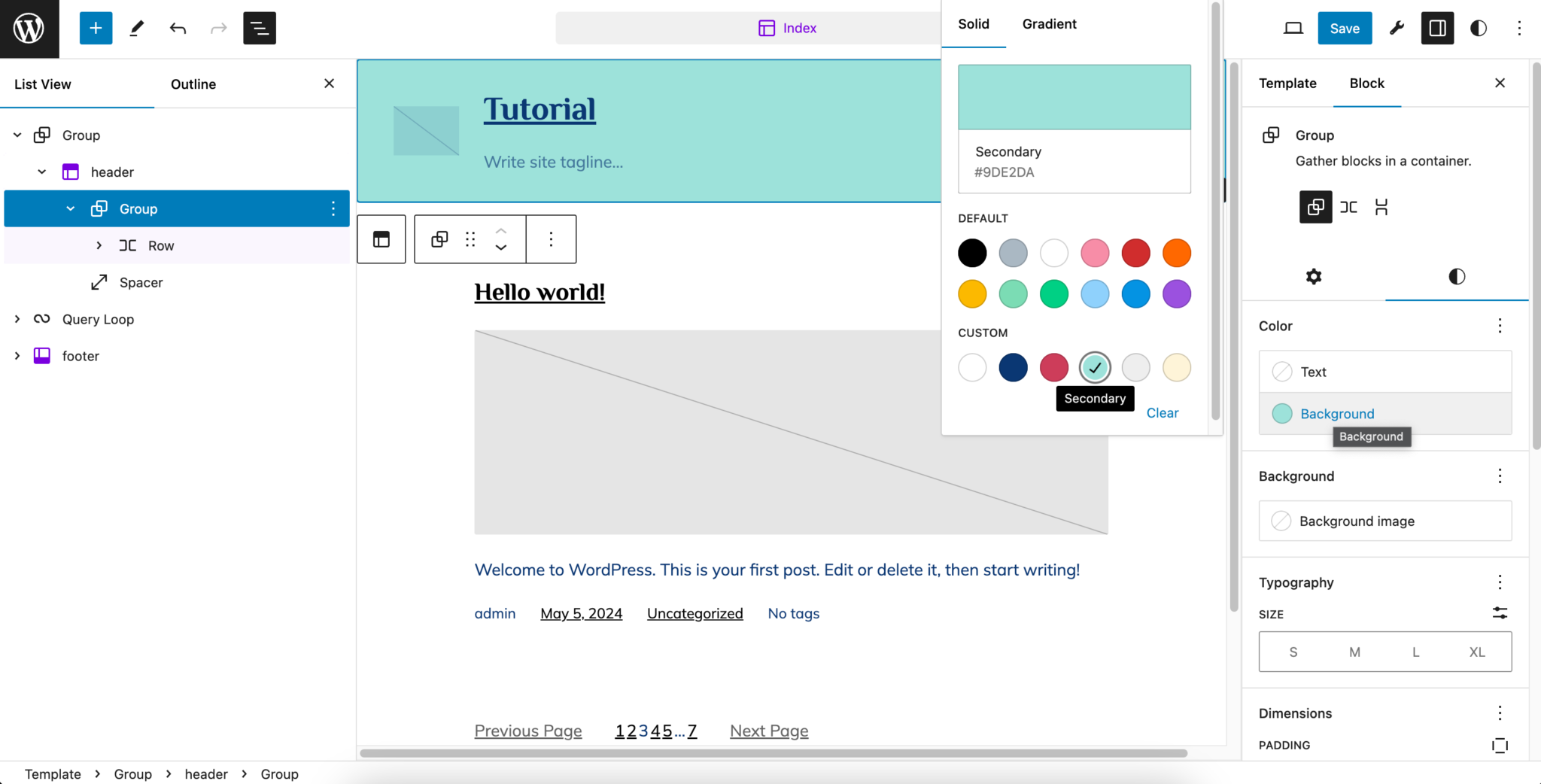Click the Save button

point(1344,28)
